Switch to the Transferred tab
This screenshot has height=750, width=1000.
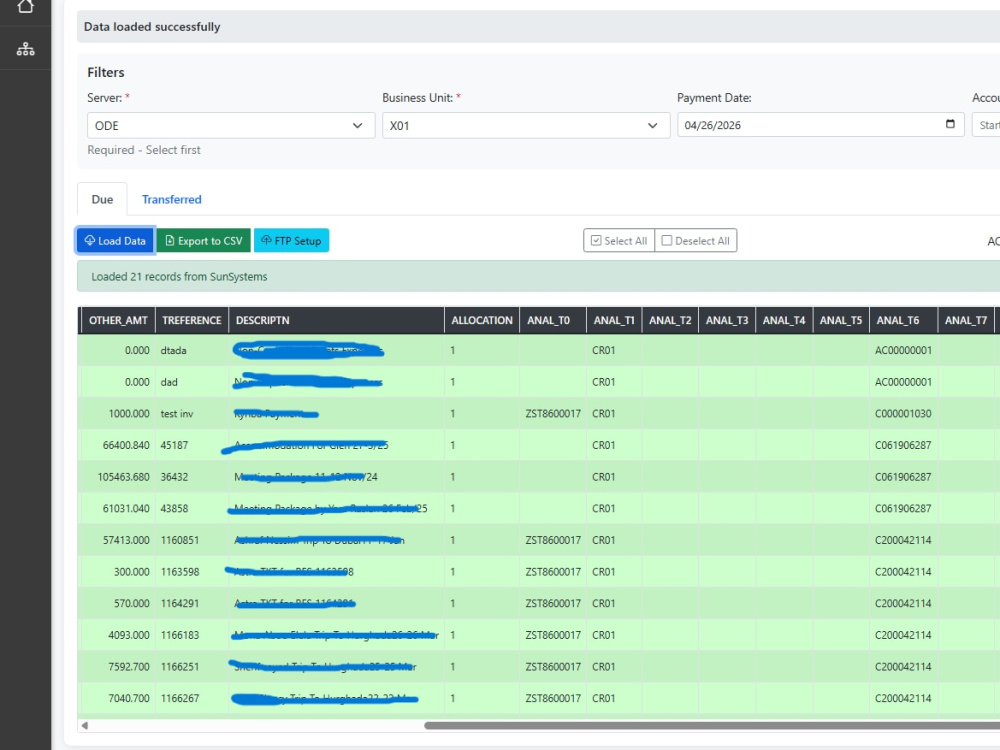click(172, 200)
